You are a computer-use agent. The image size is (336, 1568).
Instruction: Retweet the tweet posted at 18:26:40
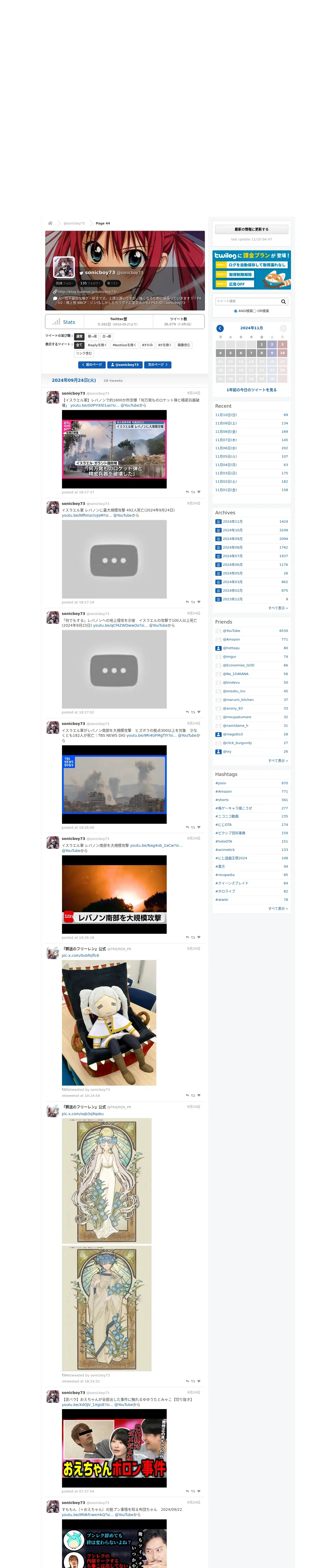click(x=193, y=827)
